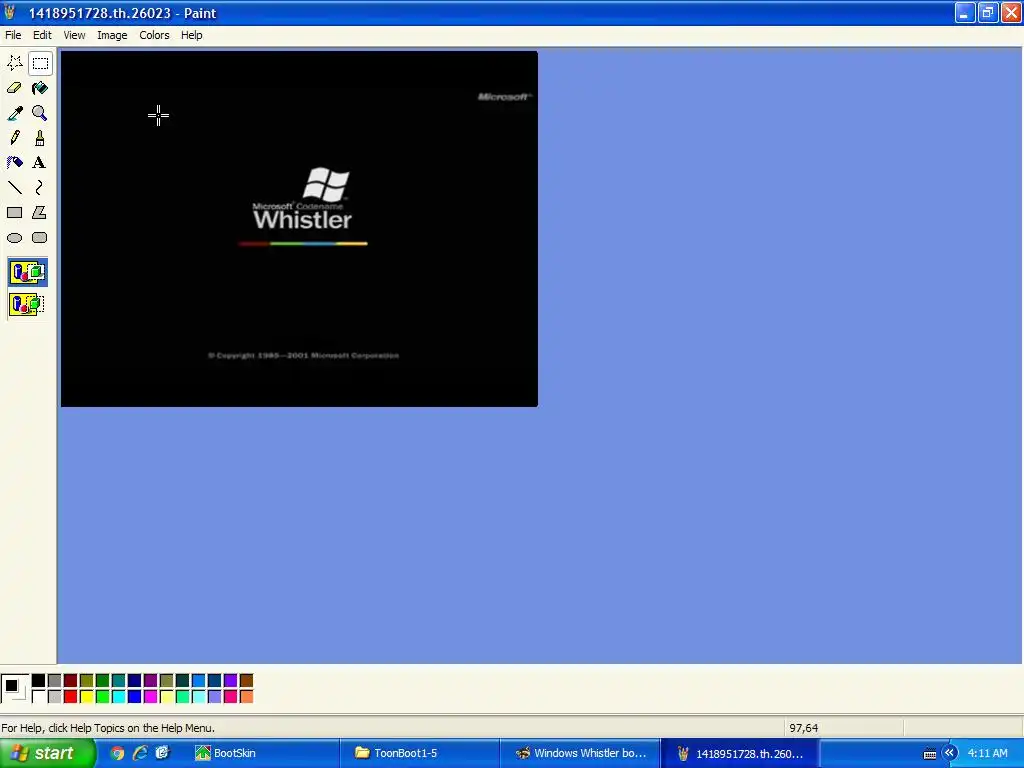Screen dimensions: 1024x768
Task: Open the Image menu
Action: pos(112,35)
